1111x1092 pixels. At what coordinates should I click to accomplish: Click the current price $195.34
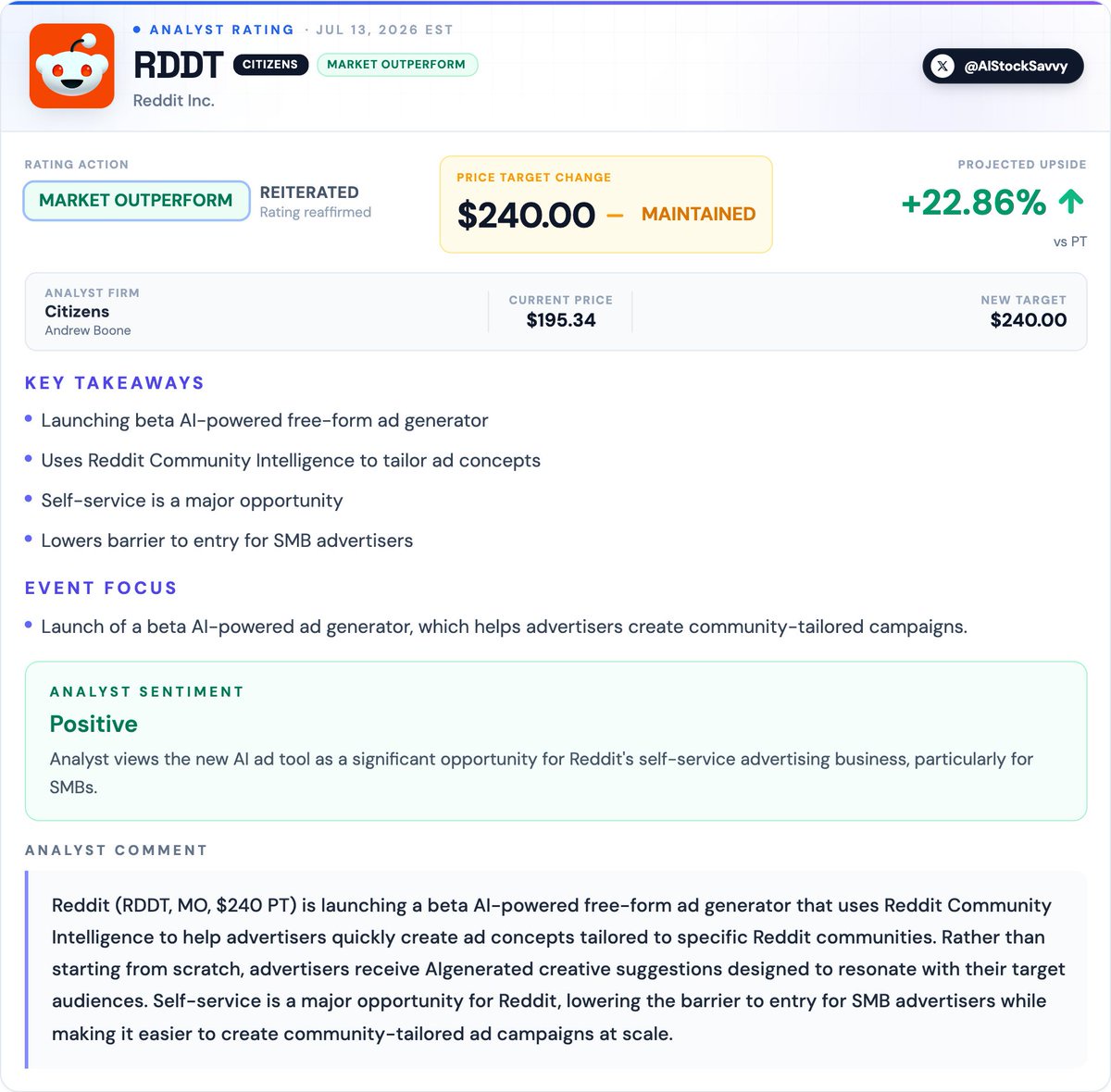coord(561,320)
